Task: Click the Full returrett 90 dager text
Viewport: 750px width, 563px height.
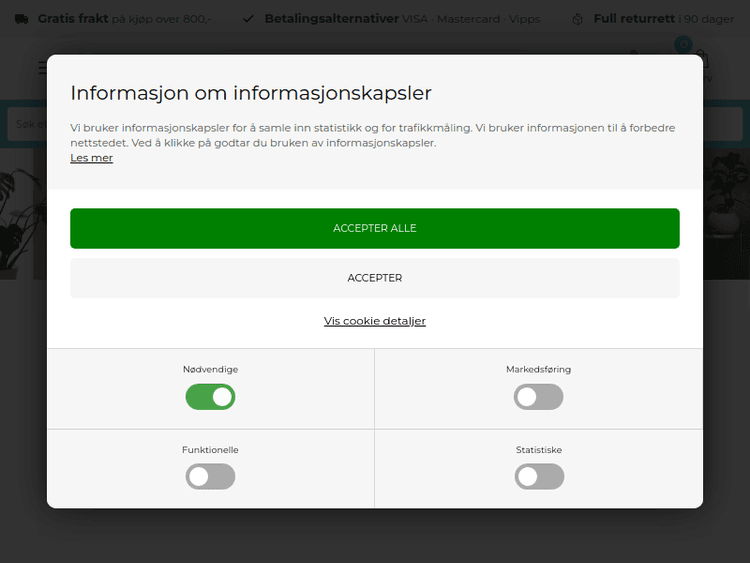Action: (x=663, y=19)
